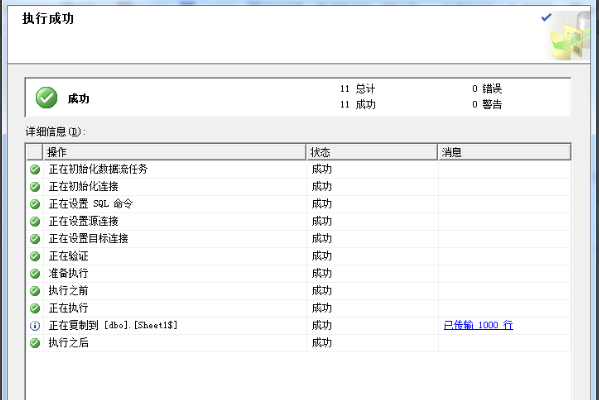Select the row 准备执行

point(298,274)
